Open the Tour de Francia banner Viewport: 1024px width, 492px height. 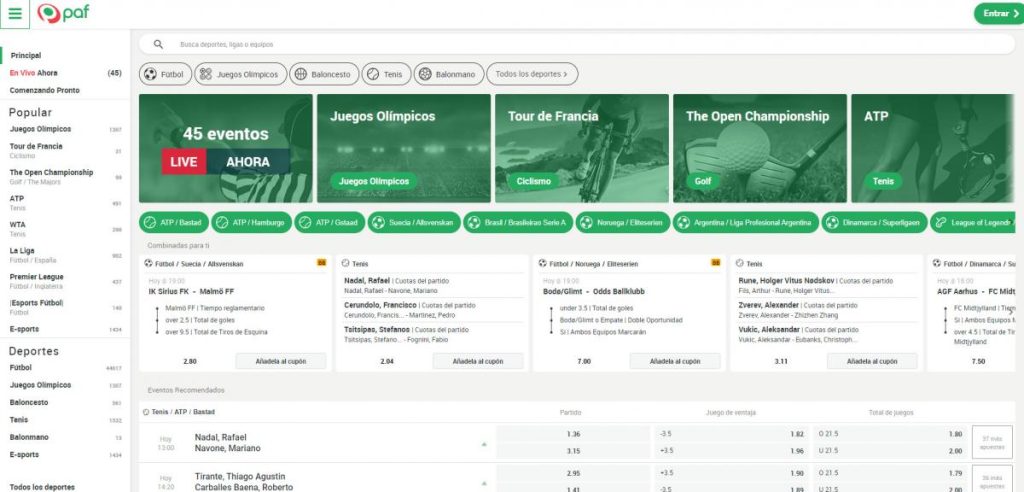pos(581,148)
